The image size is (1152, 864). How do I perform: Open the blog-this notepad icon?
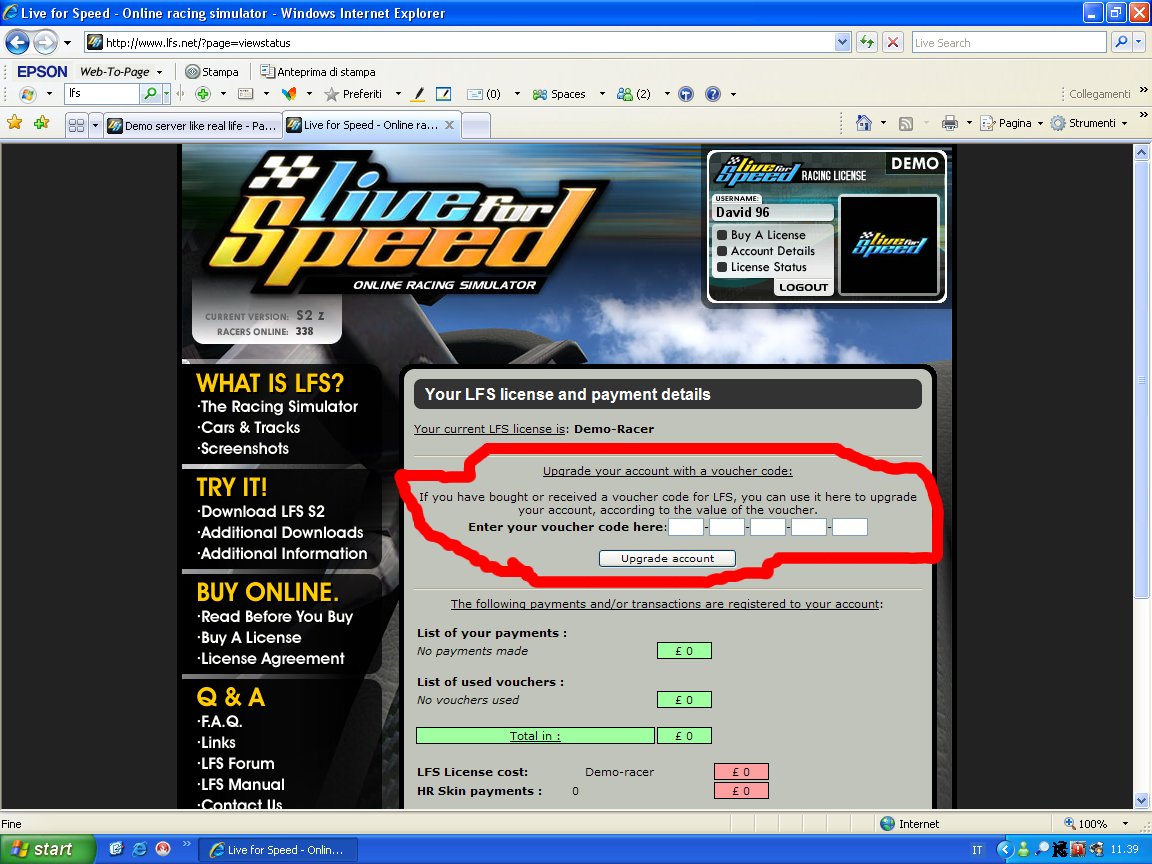pos(444,94)
